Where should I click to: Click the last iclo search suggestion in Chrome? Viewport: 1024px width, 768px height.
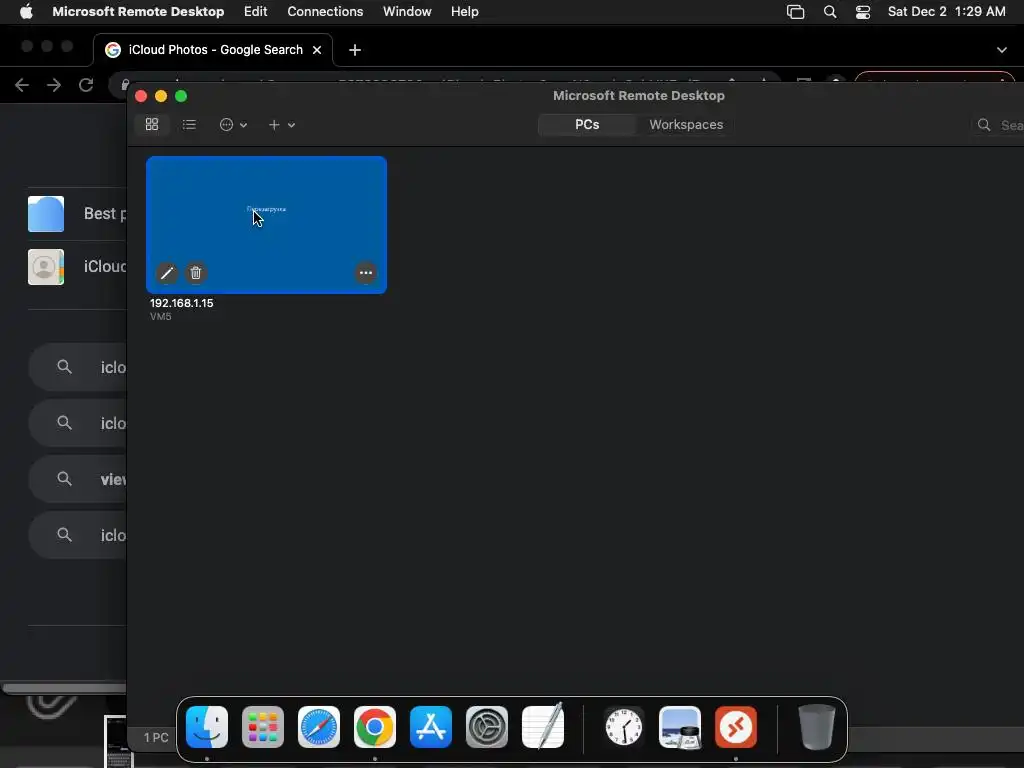click(77, 536)
